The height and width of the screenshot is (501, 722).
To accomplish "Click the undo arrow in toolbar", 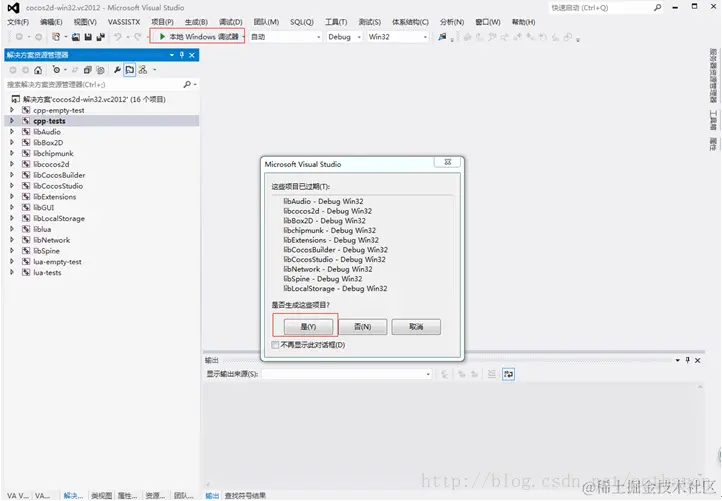I will (117, 37).
